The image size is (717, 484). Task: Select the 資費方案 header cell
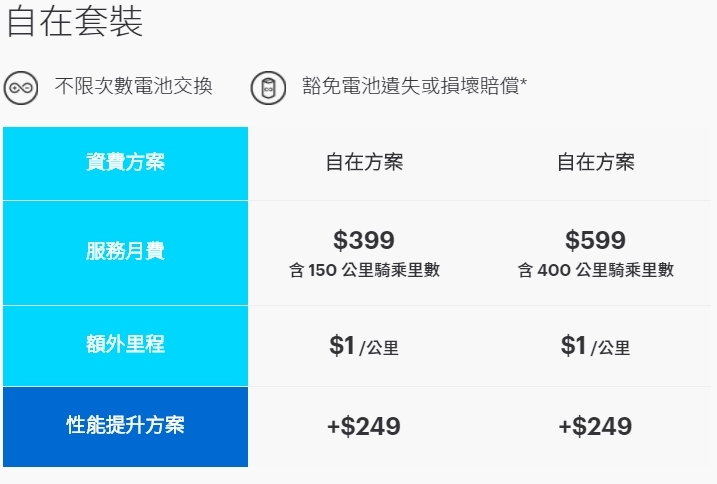125,163
